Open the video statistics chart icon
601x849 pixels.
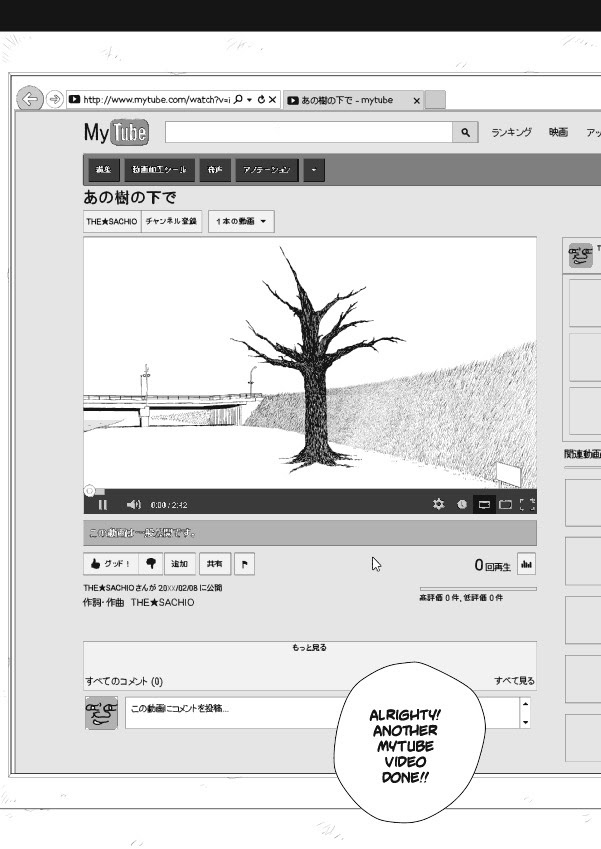526,565
